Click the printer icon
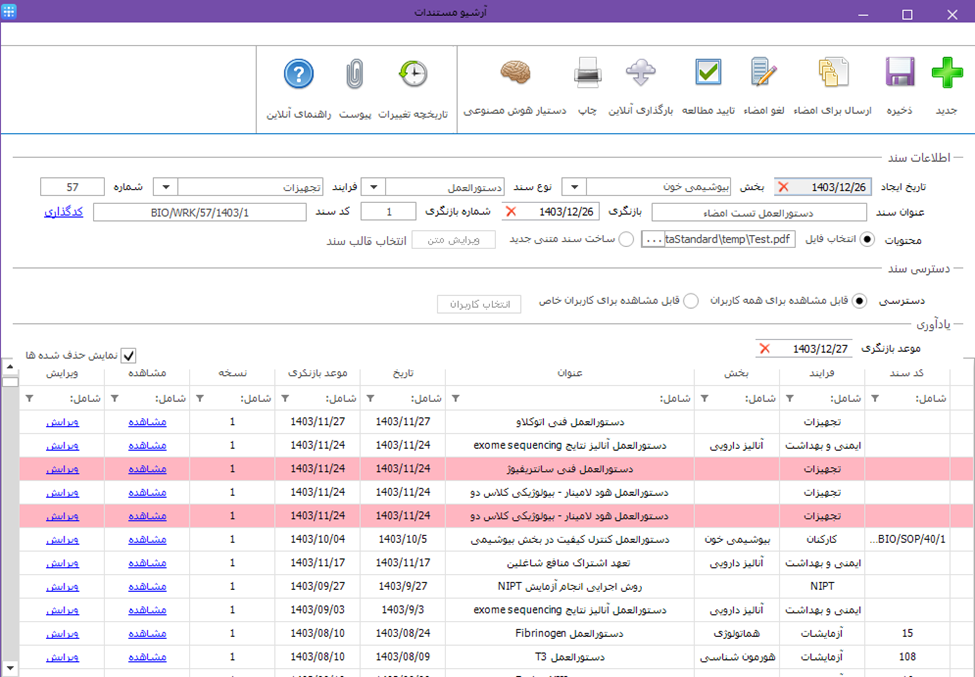 587,73
